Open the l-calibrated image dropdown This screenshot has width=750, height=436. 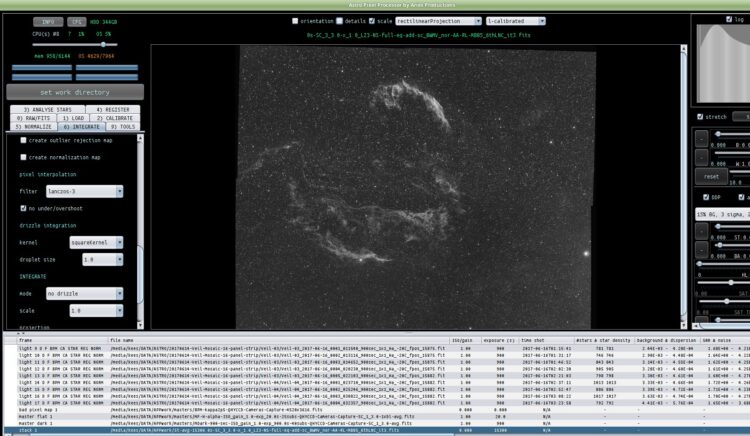[516, 21]
